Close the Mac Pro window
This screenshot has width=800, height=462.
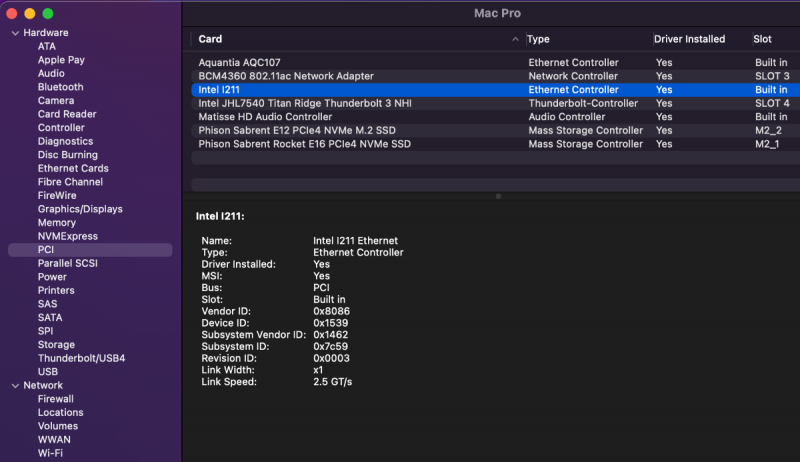[12, 14]
